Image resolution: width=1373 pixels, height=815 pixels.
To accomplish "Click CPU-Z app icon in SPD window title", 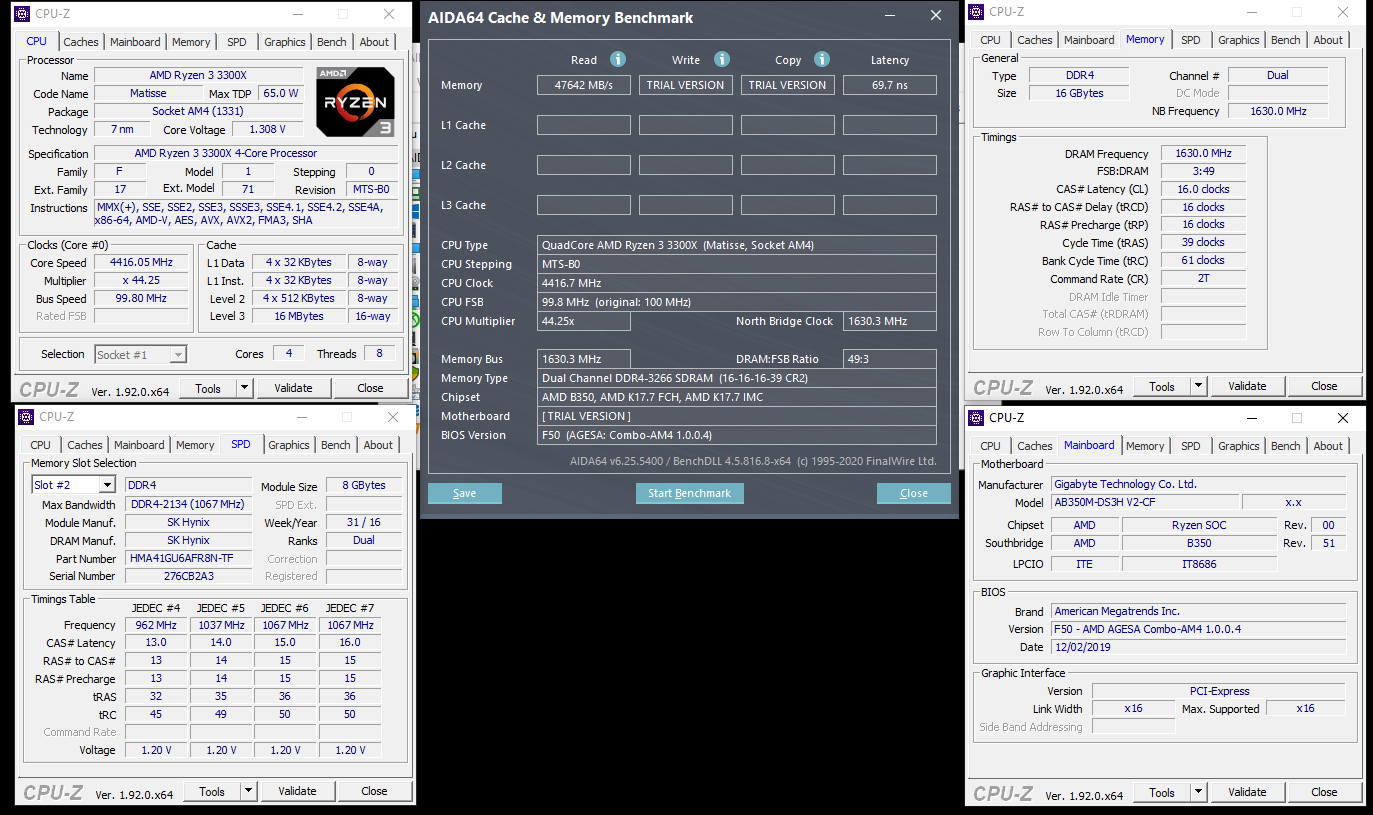I will tap(27, 417).
